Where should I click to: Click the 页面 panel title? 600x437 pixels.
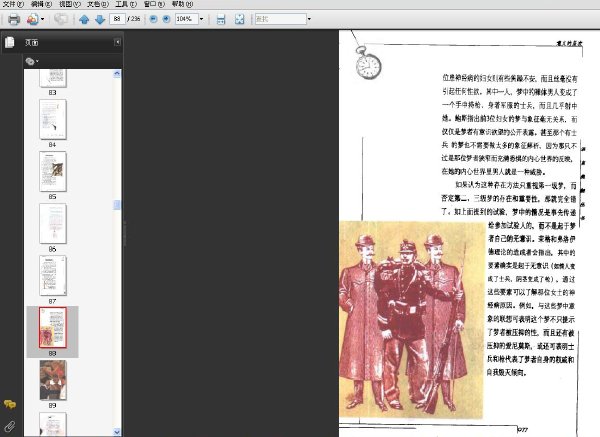31,42
